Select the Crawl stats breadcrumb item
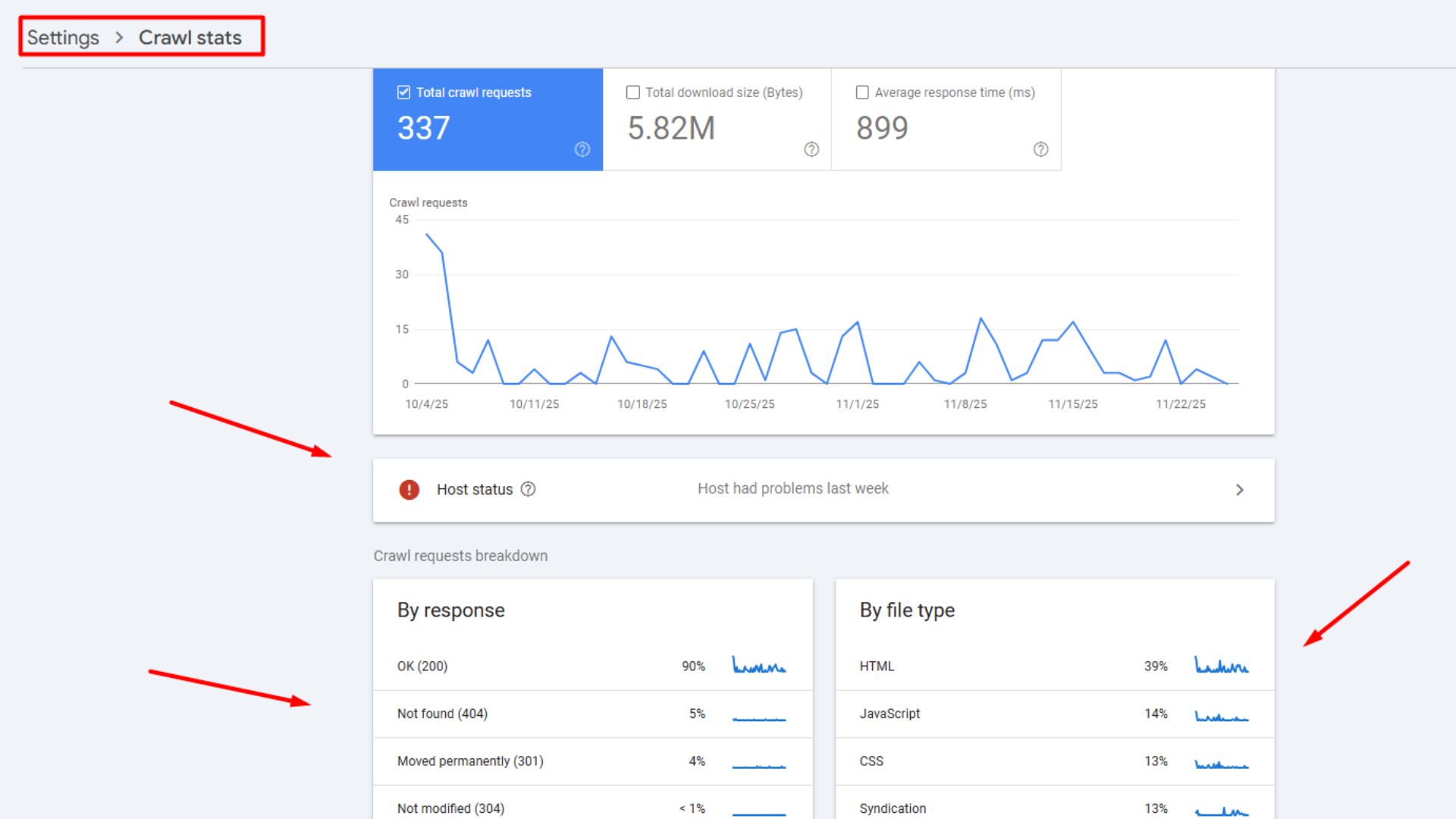The height and width of the screenshot is (819, 1456). [190, 36]
